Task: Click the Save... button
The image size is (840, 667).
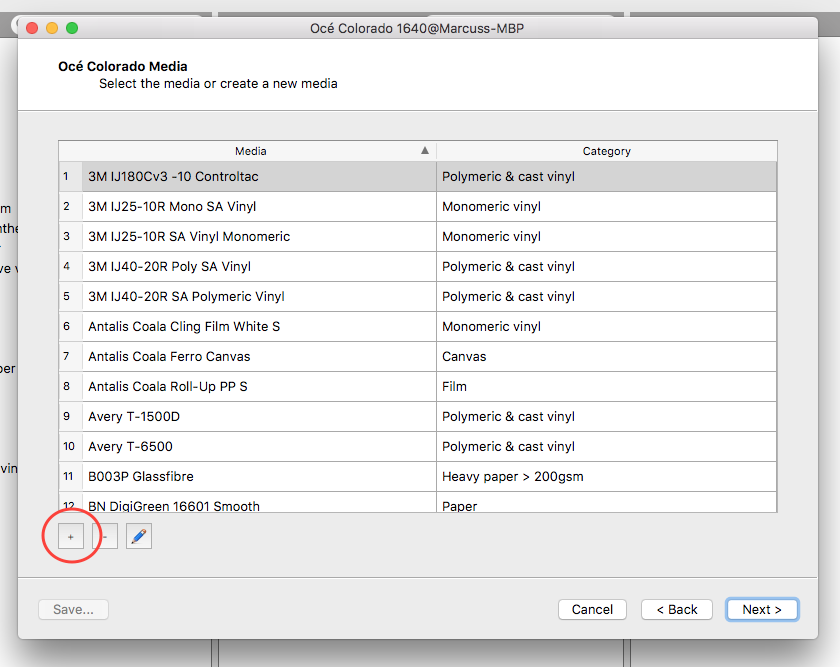Action: pos(73,610)
